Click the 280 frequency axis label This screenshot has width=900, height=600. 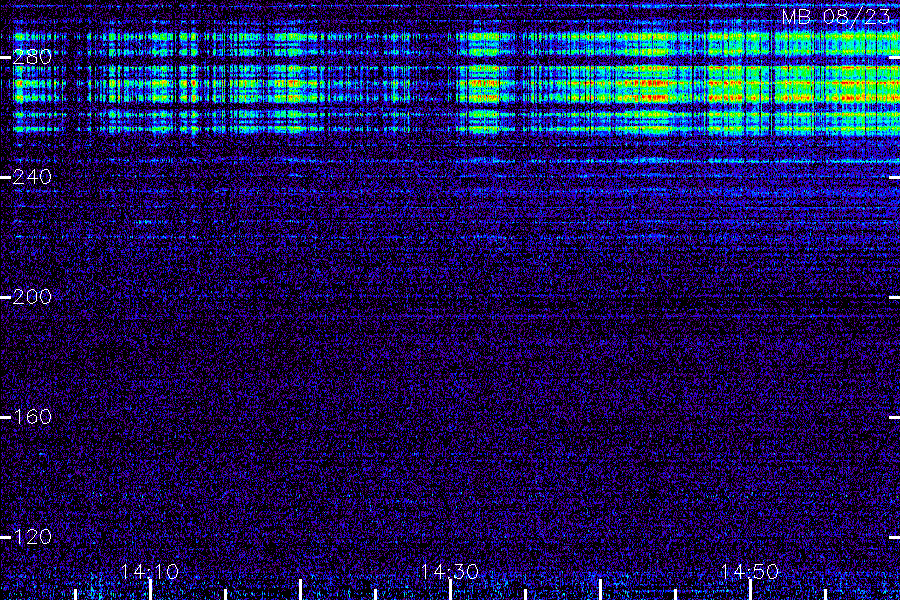[32, 57]
